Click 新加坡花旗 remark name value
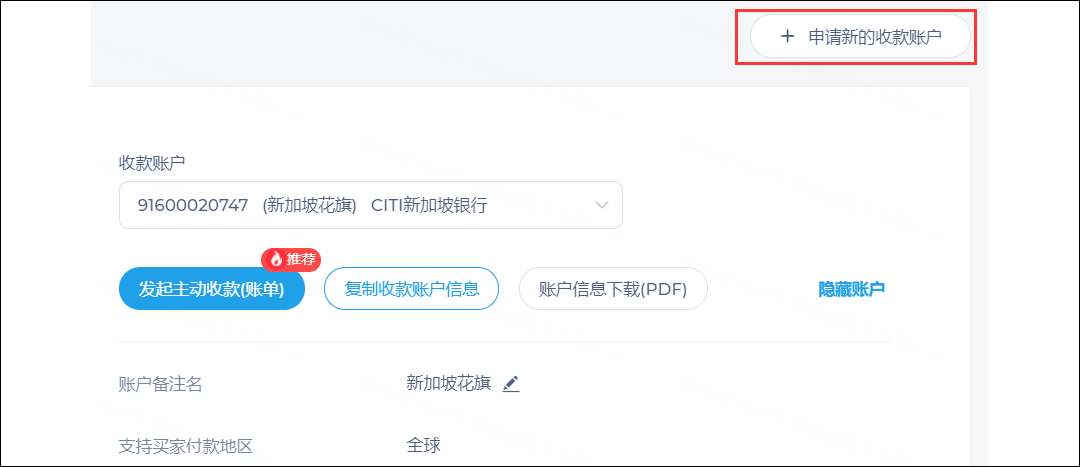 click(x=449, y=384)
